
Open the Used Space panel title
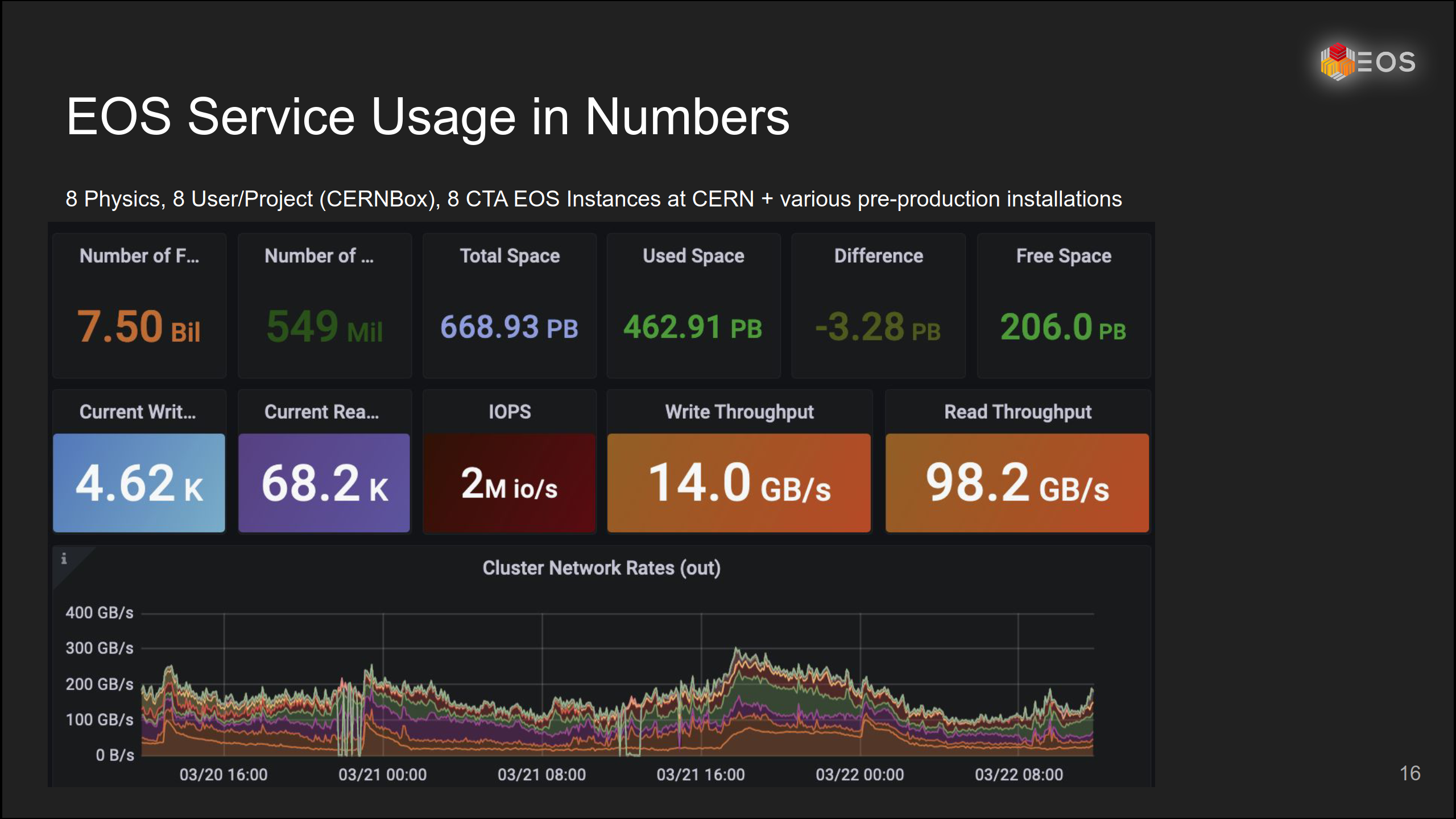click(x=693, y=256)
